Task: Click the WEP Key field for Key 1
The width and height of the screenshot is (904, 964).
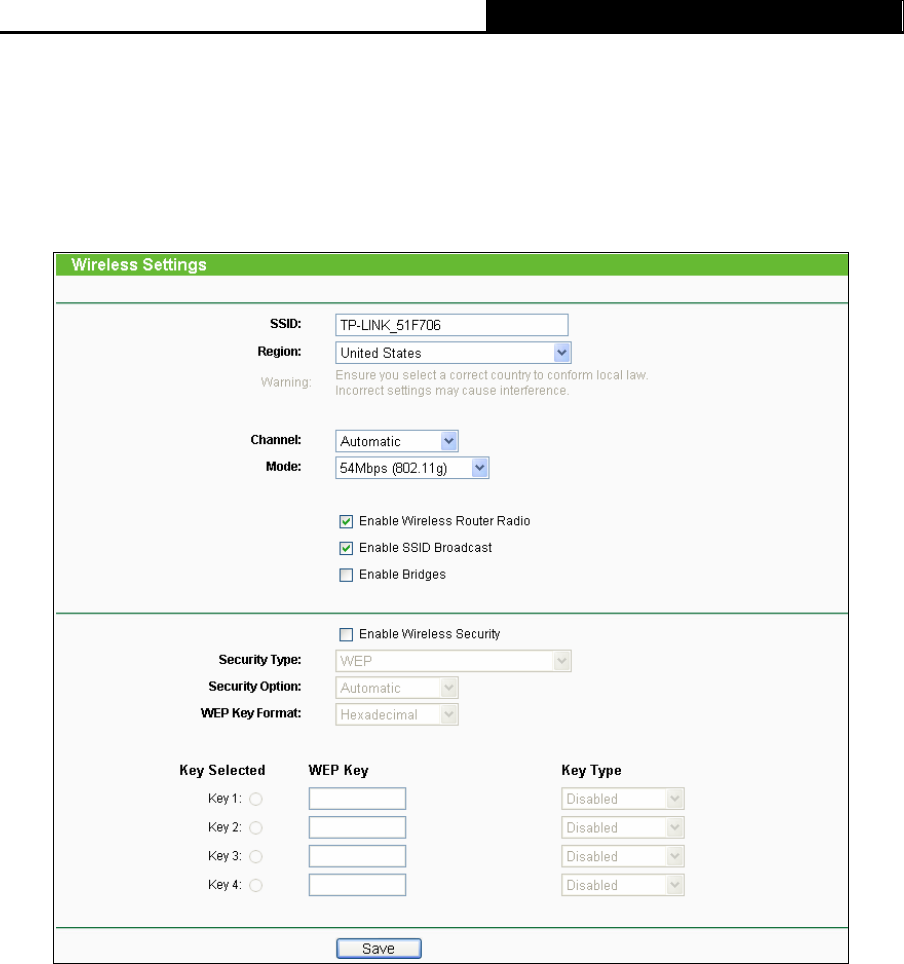Action: click(357, 799)
